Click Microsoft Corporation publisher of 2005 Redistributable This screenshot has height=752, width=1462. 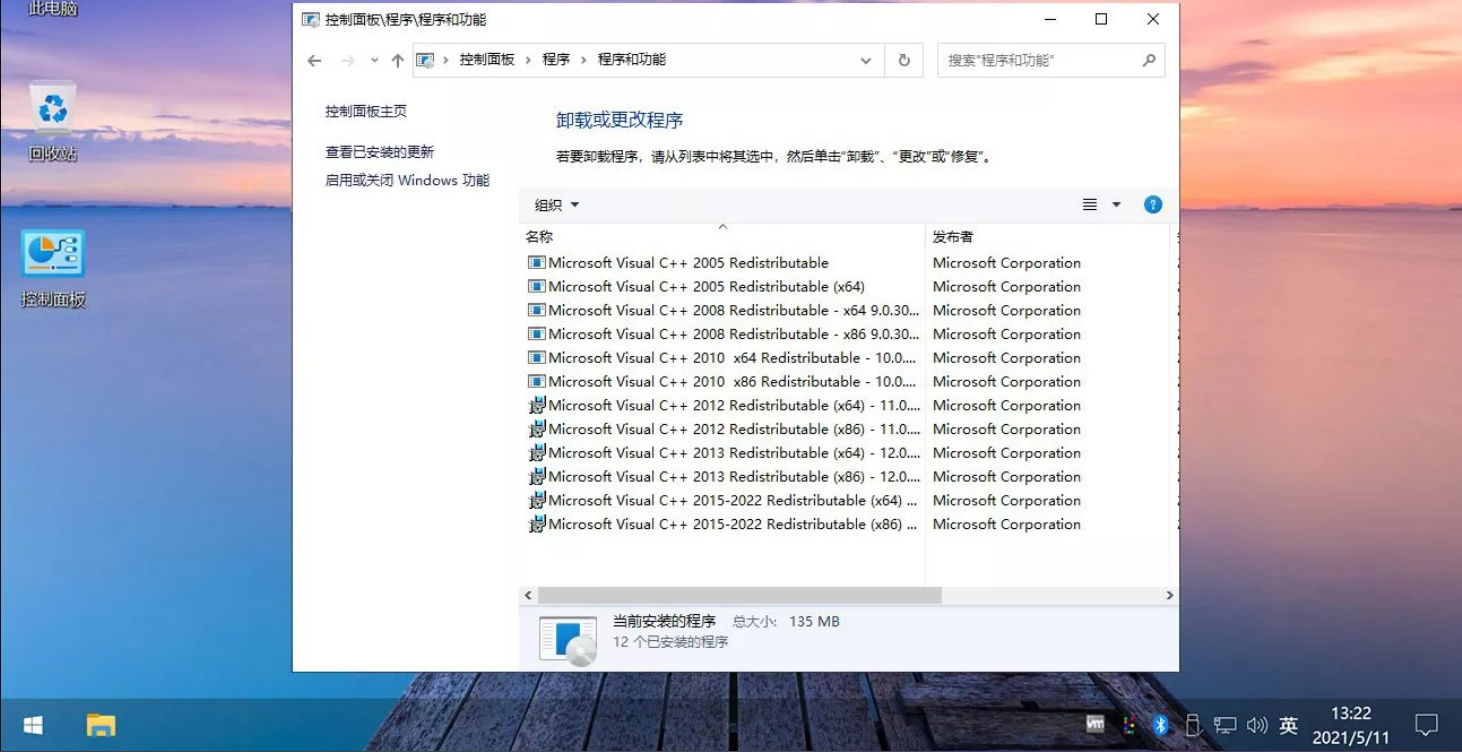pyautogui.click(x=1007, y=263)
